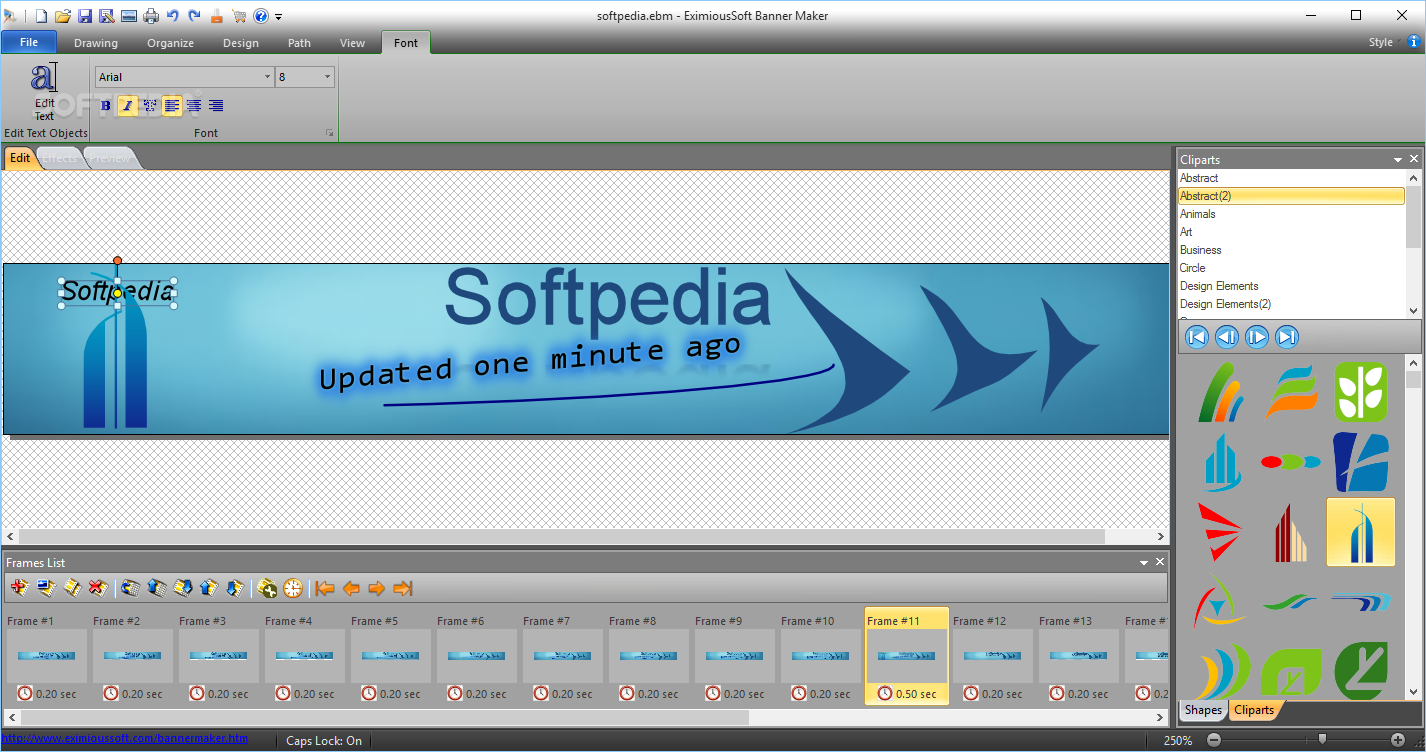Jump to the last frame with the arrow icon
Screen dimensions: 1426x752
click(x=403, y=588)
